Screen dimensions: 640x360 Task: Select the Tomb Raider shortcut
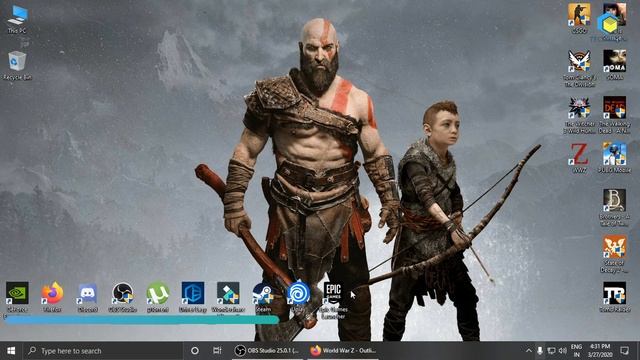pyautogui.click(x=614, y=297)
